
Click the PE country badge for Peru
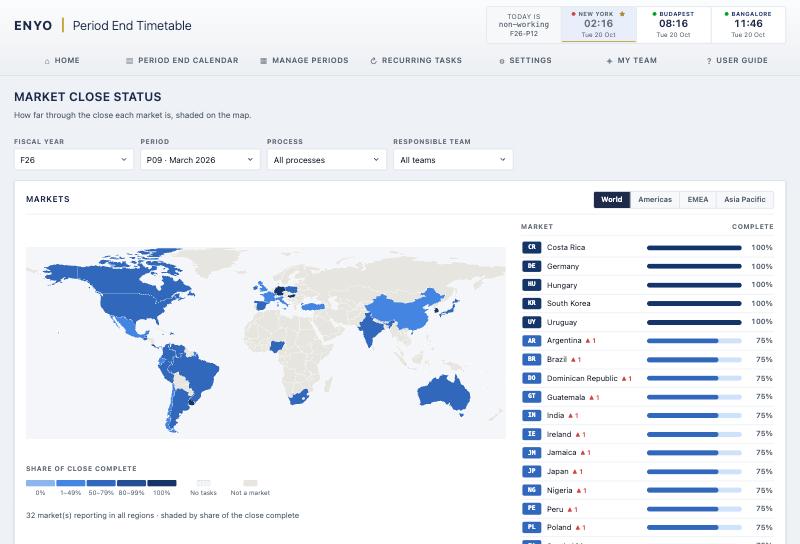(532, 509)
